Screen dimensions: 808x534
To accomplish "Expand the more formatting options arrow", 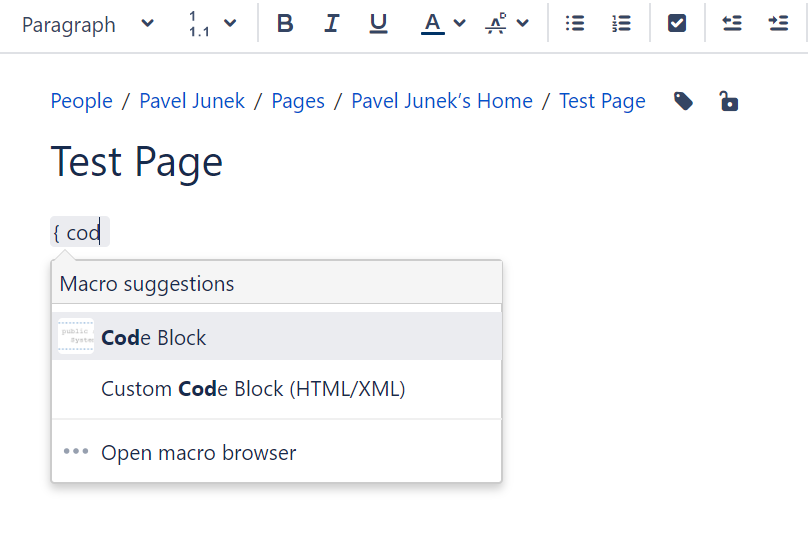I will pos(523,23).
